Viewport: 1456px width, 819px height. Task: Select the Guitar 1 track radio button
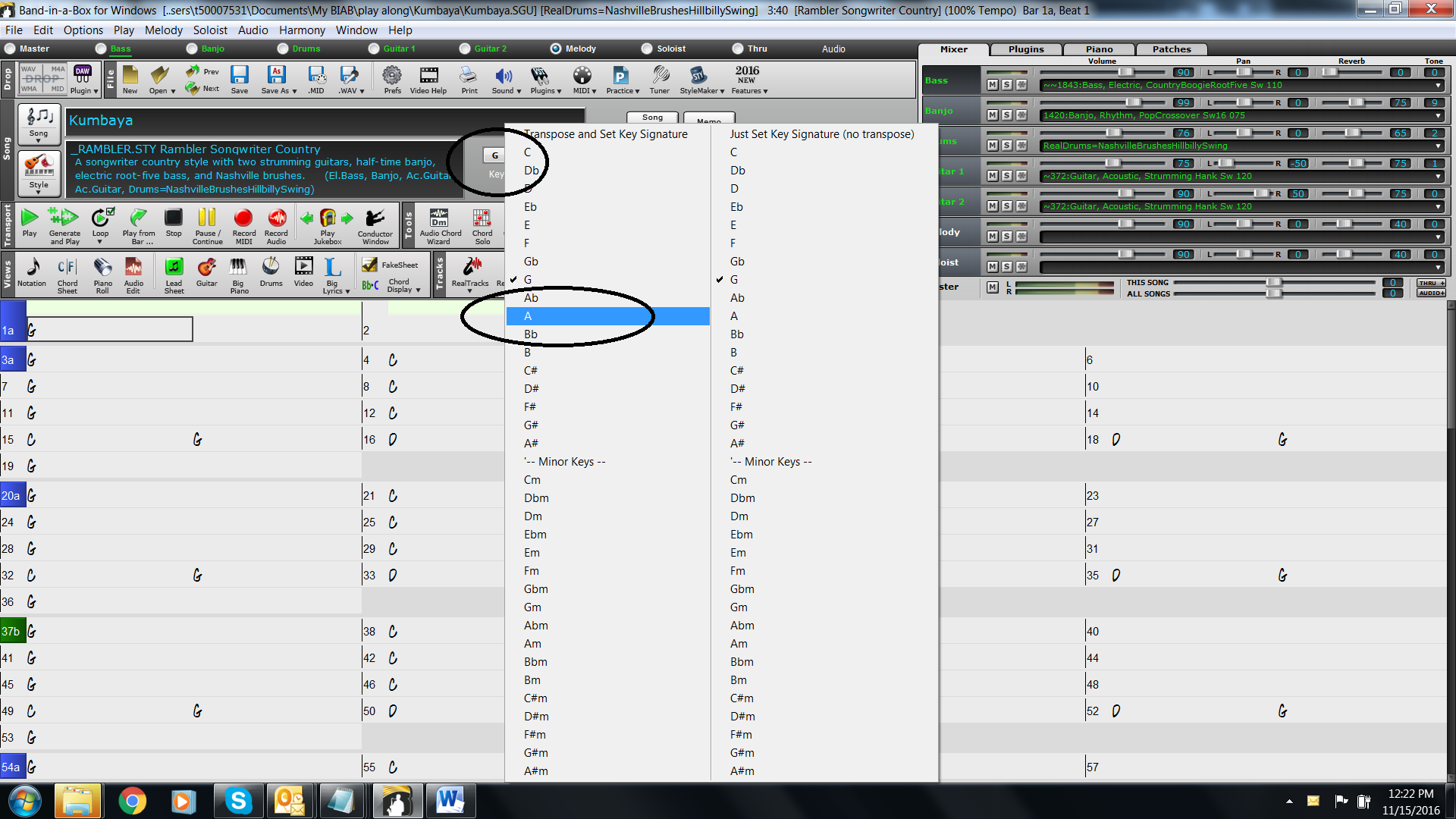coord(374,49)
